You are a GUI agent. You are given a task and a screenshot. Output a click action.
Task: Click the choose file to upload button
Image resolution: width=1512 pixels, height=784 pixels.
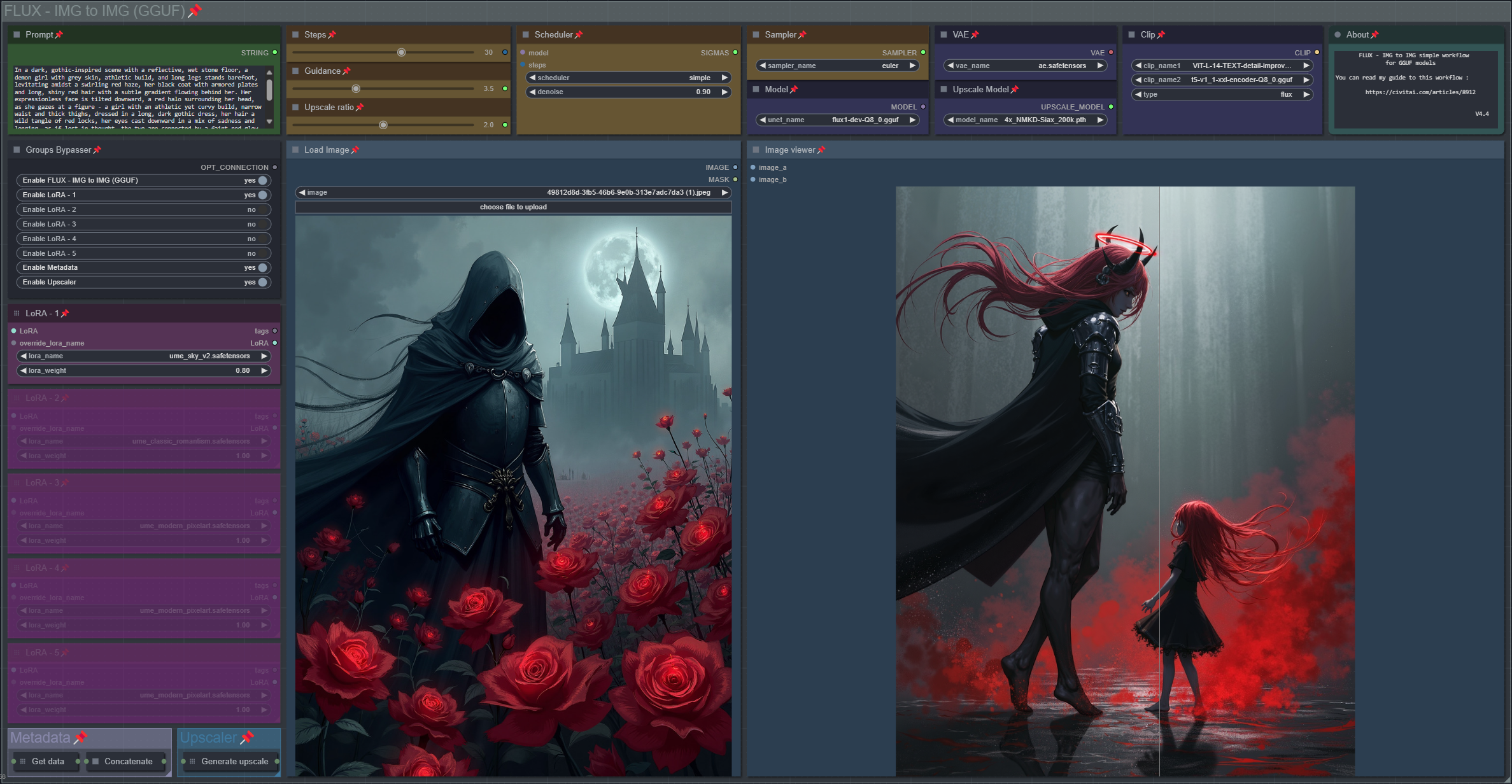pyautogui.click(x=513, y=207)
